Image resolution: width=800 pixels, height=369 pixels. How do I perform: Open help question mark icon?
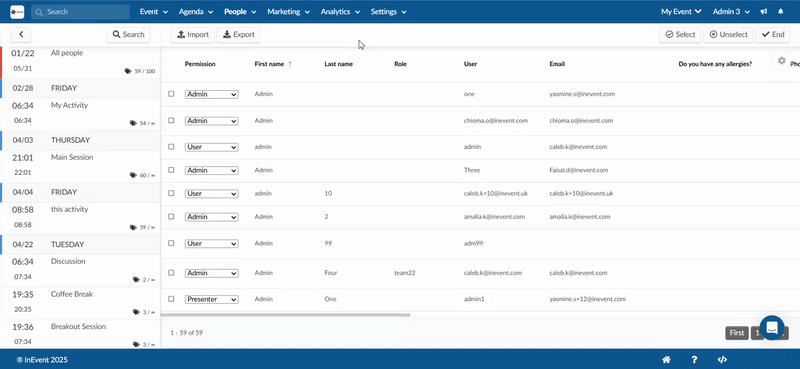[694, 359]
